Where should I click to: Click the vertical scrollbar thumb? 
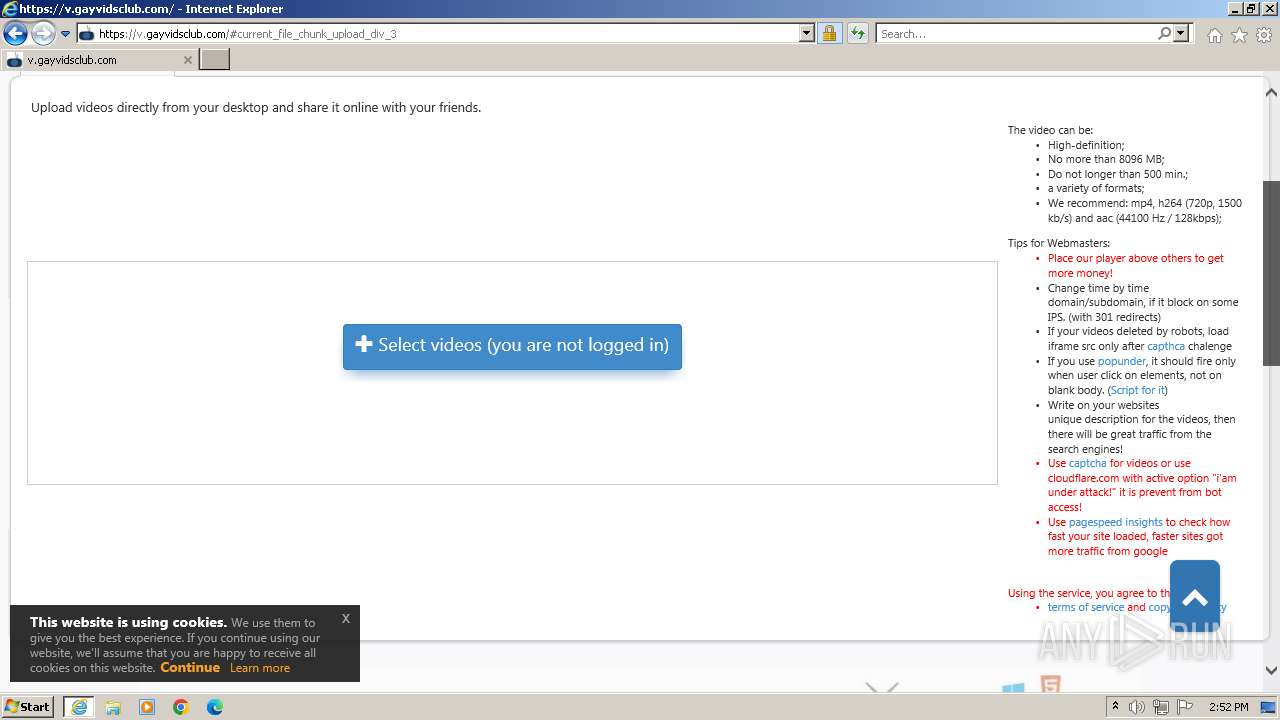1272,273
